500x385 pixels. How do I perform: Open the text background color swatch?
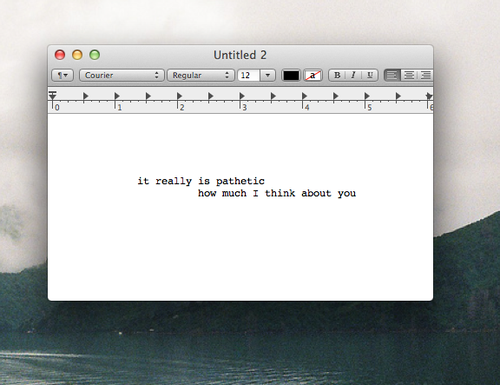(x=313, y=75)
